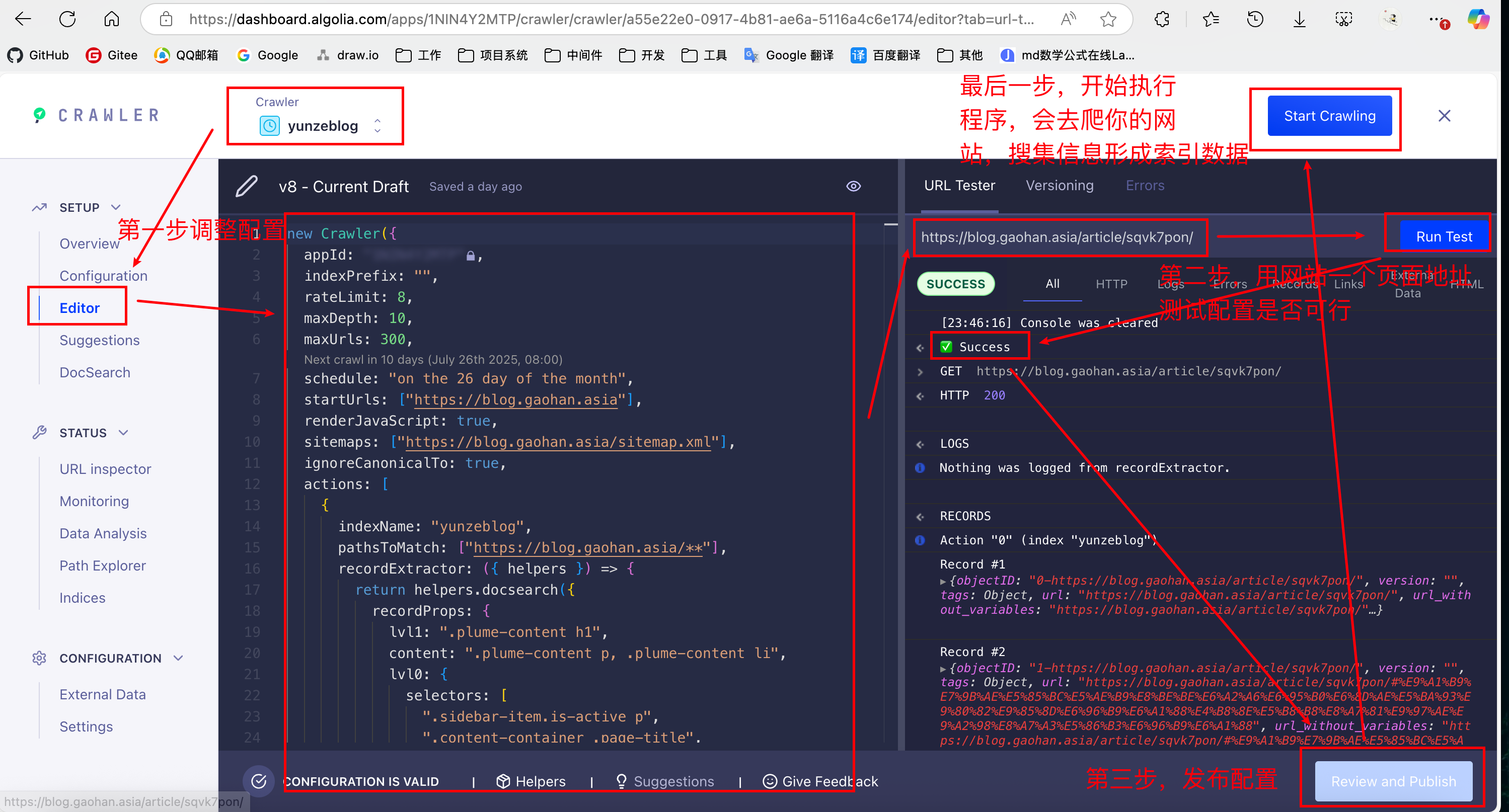This screenshot has height=812, width=1509.
Task: Open URL inspector page
Action: [x=105, y=469]
